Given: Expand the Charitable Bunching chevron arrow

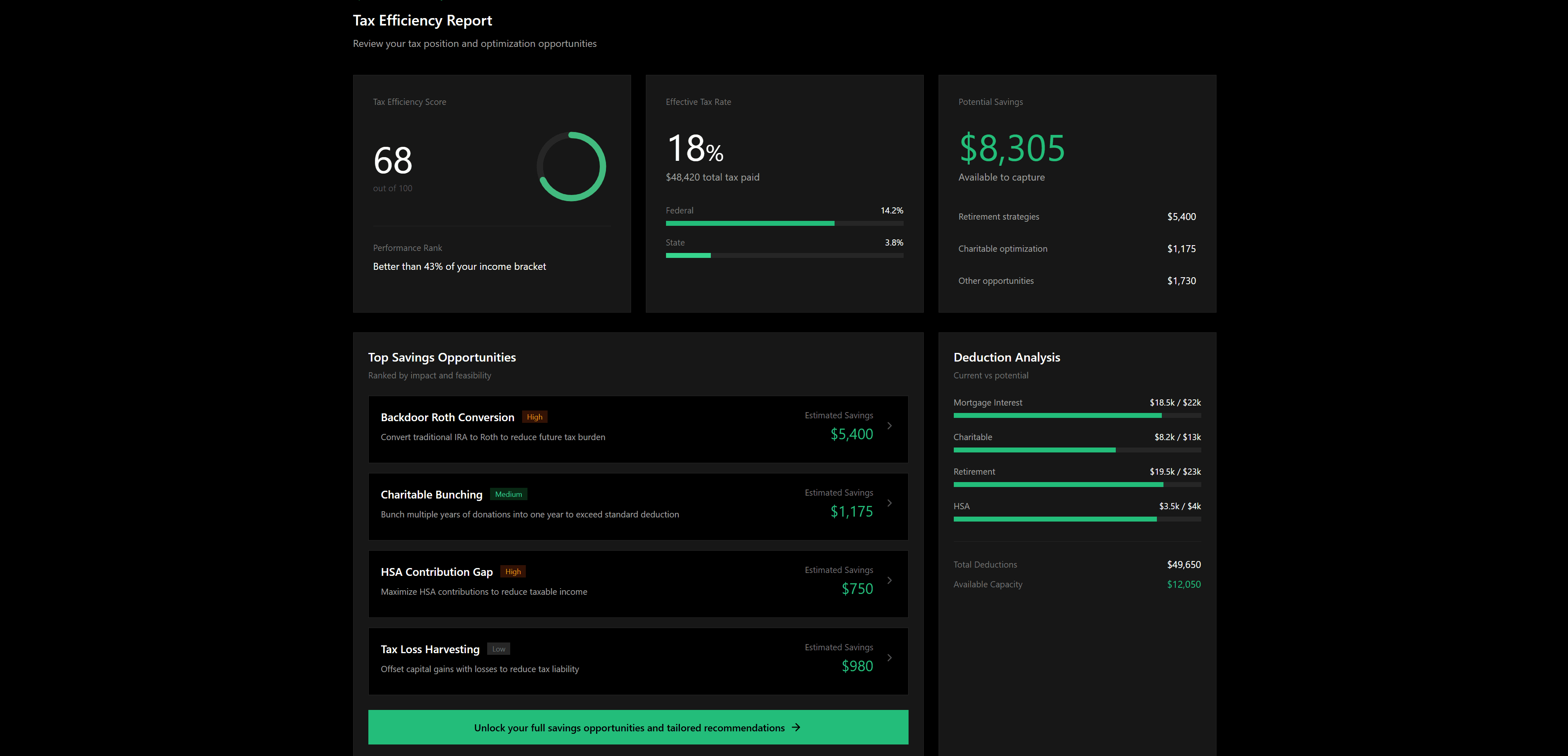Looking at the screenshot, I should point(889,503).
